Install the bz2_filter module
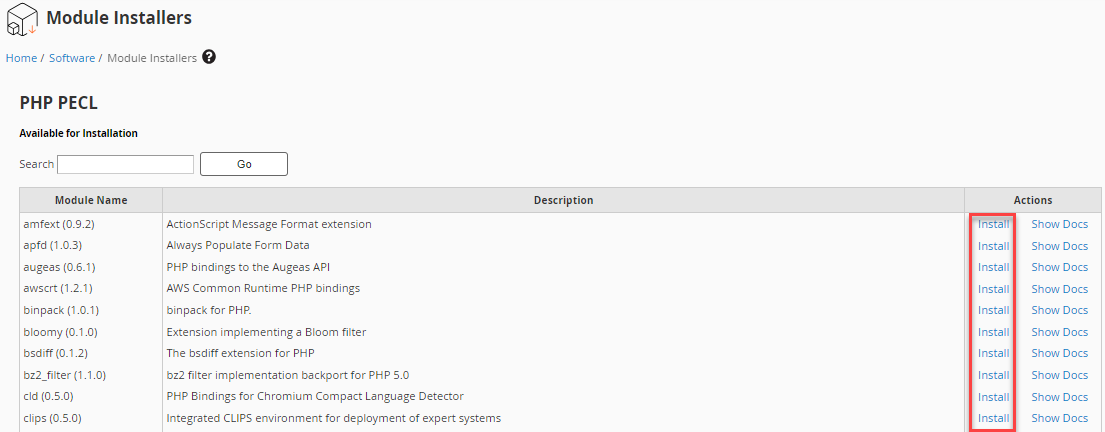The width and height of the screenshot is (1105, 432). [993, 375]
